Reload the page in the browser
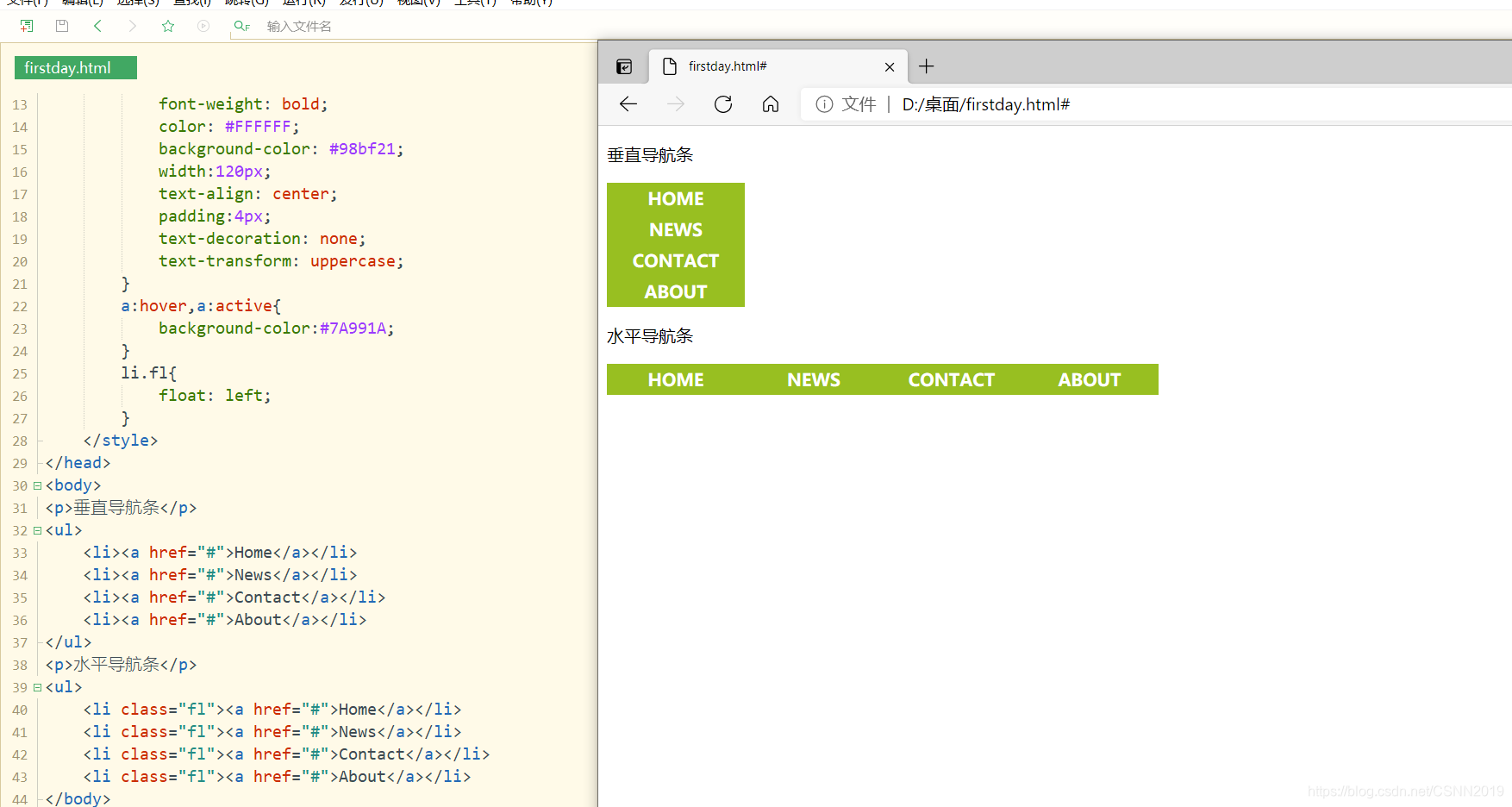 click(723, 104)
